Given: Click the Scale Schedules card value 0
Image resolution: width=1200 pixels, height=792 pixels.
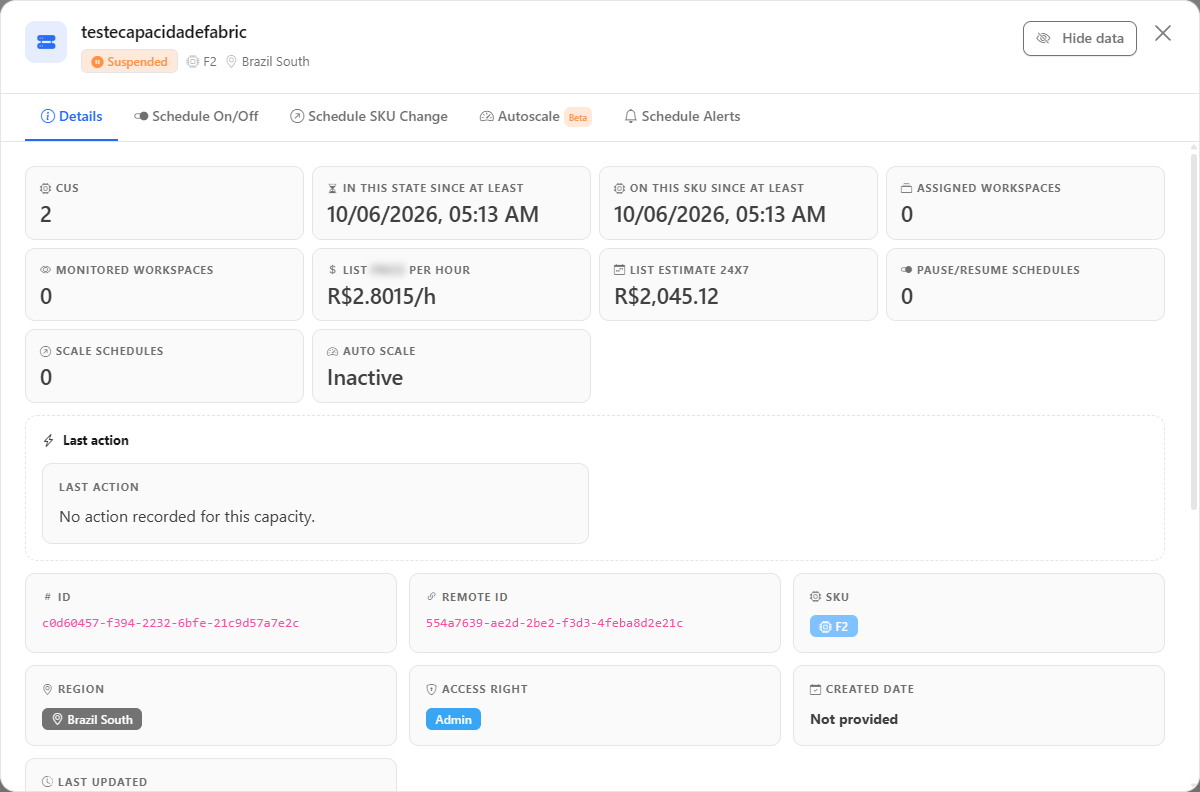Looking at the screenshot, I should point(46,378).
